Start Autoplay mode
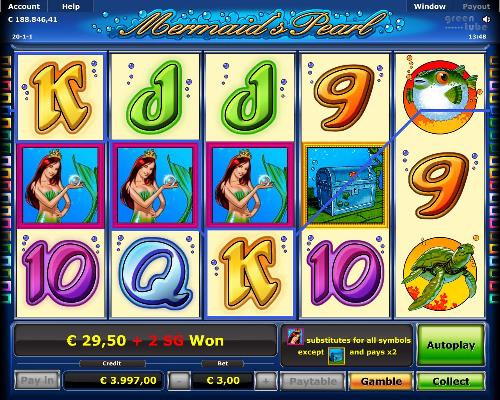Image resolution: width=500 pixels, height=400 pixels. [451, 345]
